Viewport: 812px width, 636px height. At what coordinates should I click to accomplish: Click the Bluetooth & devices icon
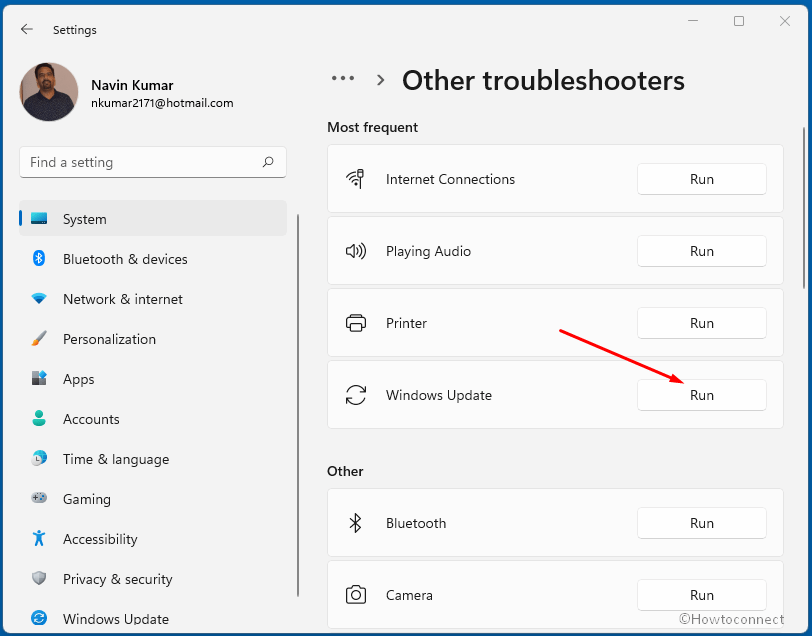[39, 258]
